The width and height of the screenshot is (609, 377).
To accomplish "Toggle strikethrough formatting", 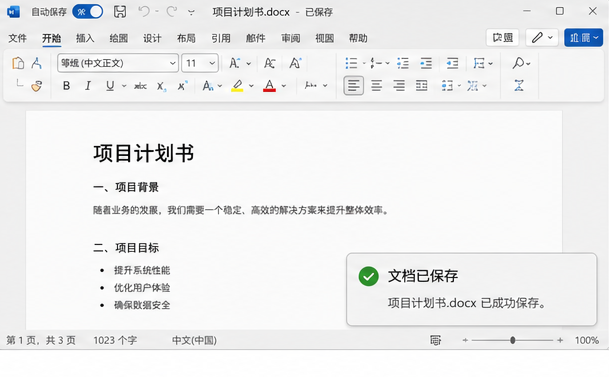I will tap(140, 86).
